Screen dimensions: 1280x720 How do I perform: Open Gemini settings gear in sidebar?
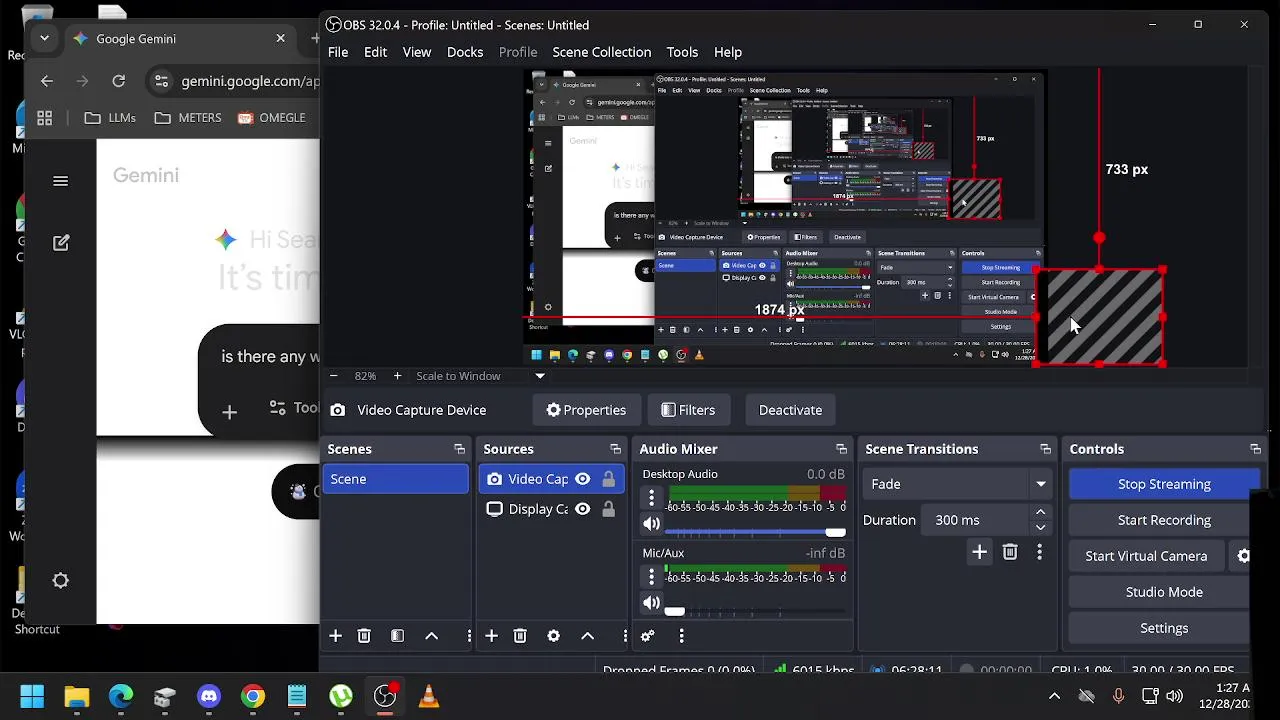pyautogui.click(x=61, y=580)
